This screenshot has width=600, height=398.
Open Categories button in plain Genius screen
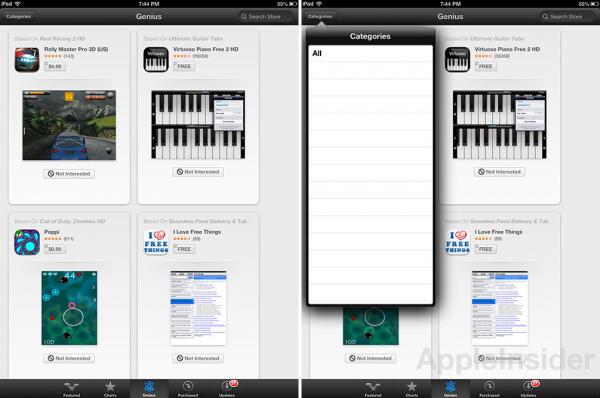pyautogui.click(x=18, y=16)
